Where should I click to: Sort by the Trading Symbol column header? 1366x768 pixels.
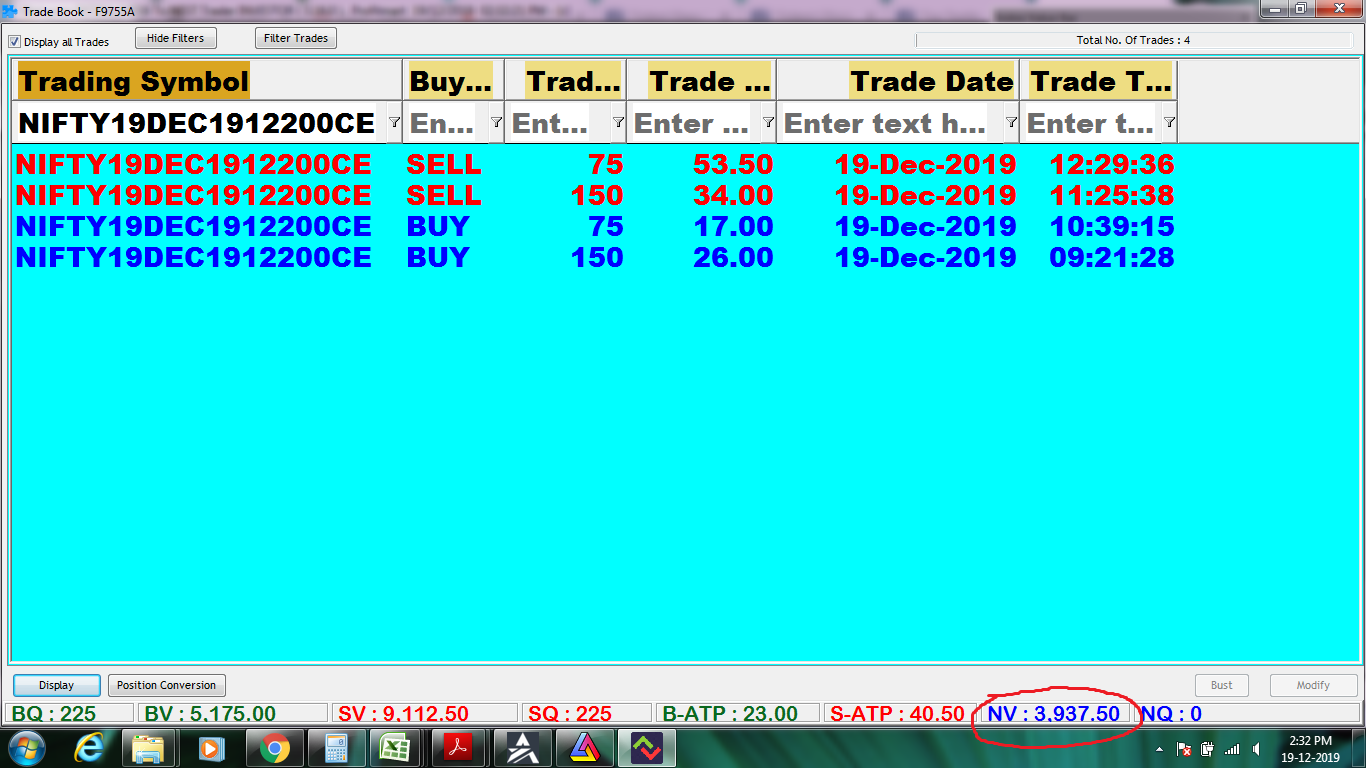[x=133, y=81]
